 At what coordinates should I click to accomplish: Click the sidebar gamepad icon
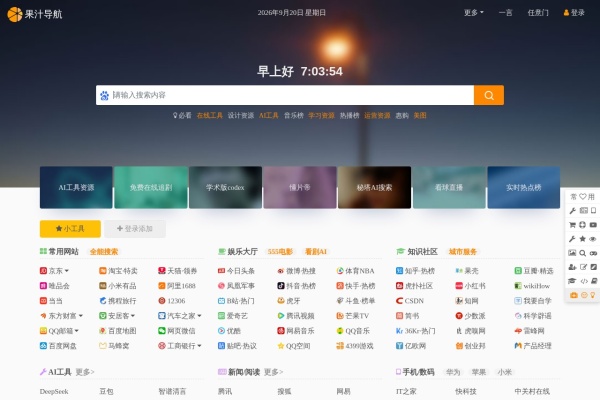tap(593, 253)
